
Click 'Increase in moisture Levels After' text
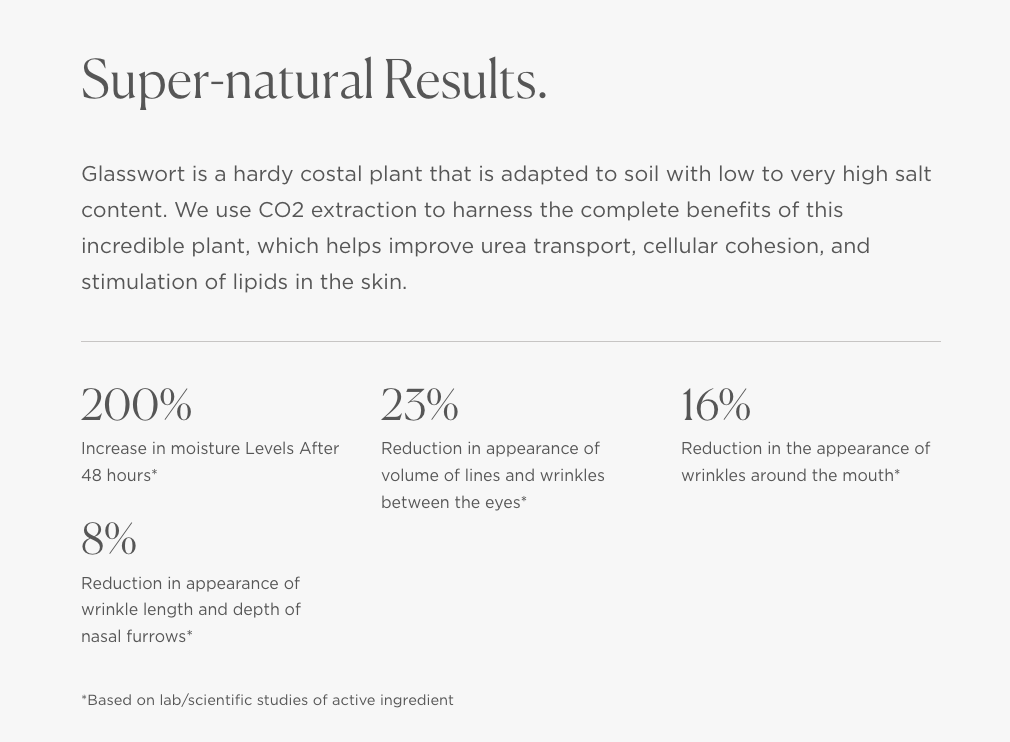210,448
